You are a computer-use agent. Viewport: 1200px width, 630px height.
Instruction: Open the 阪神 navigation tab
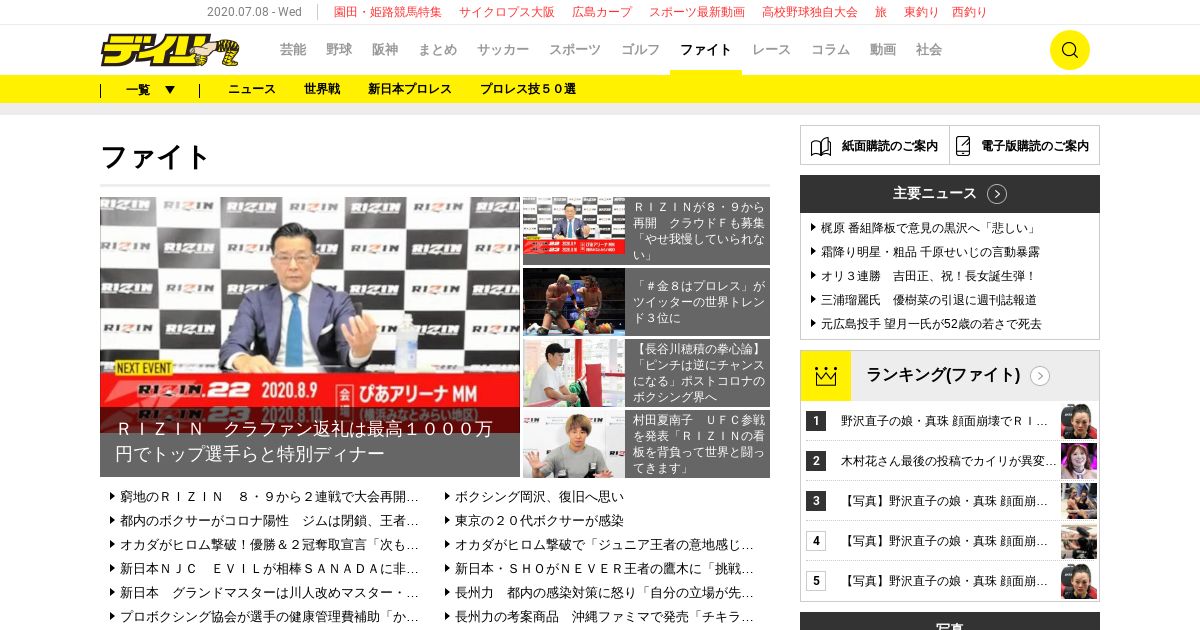tap(385, 49)
